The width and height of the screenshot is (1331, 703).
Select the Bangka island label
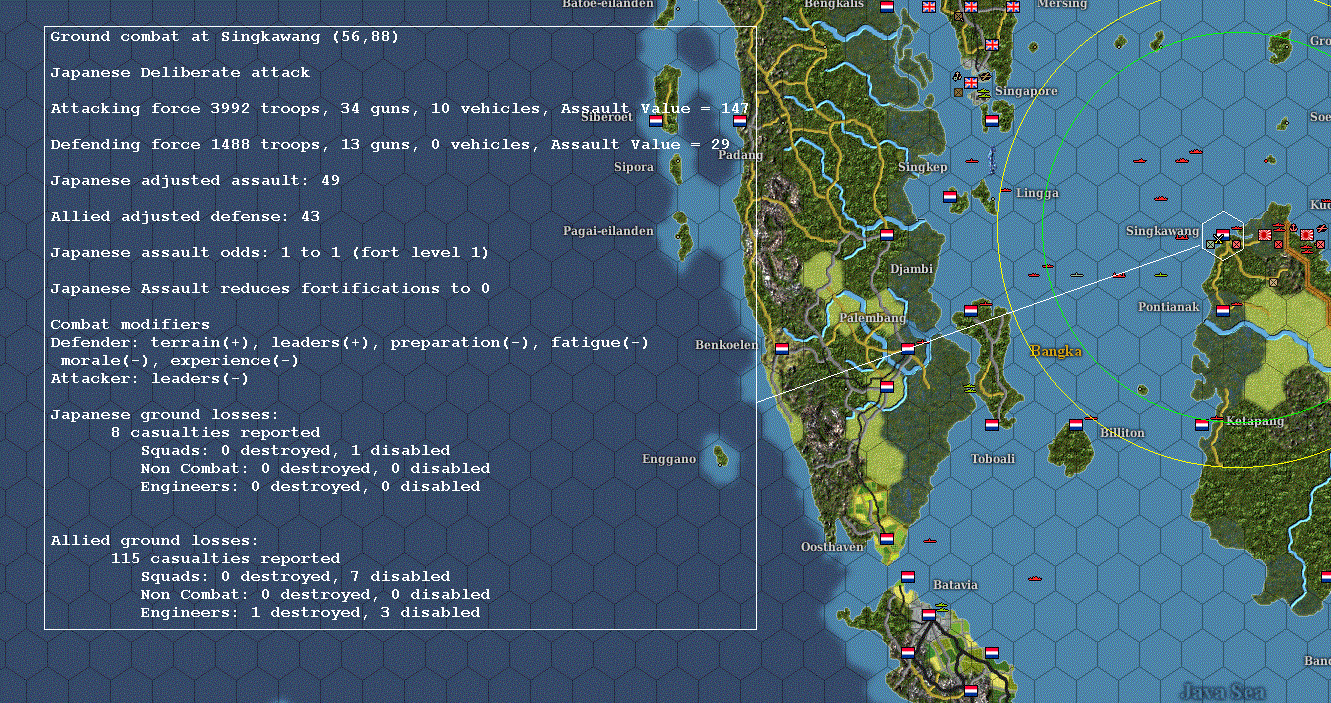point(1056,351)
